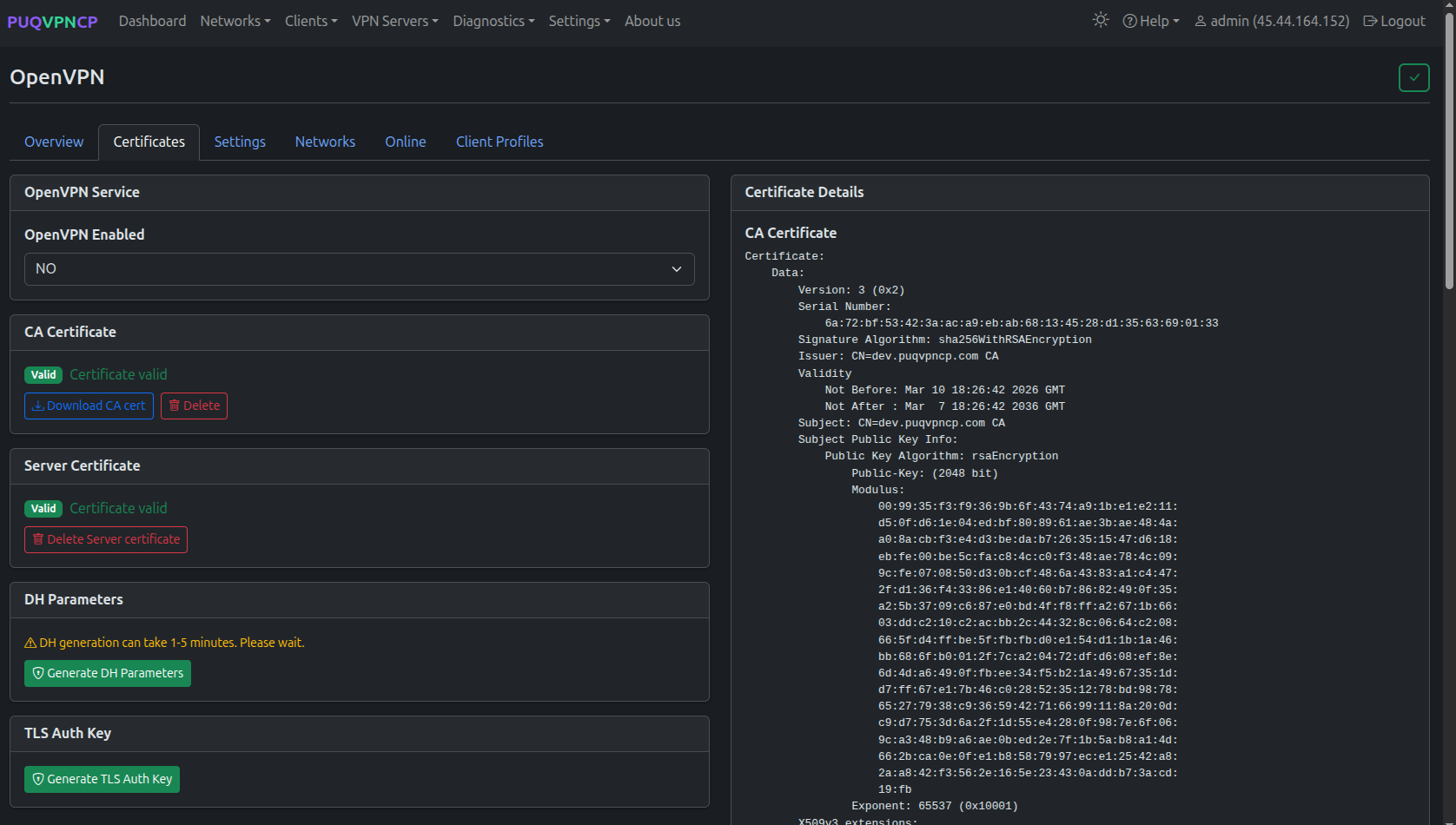
Task: Expand the Settings navbar menu
Action: (x=579, y=21)
